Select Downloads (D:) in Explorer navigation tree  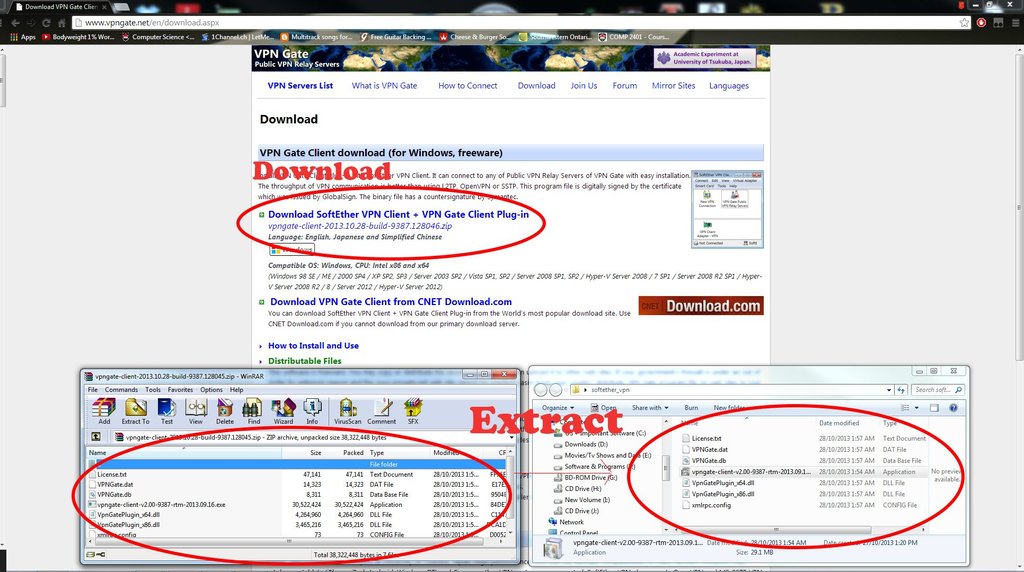(586, 444)
